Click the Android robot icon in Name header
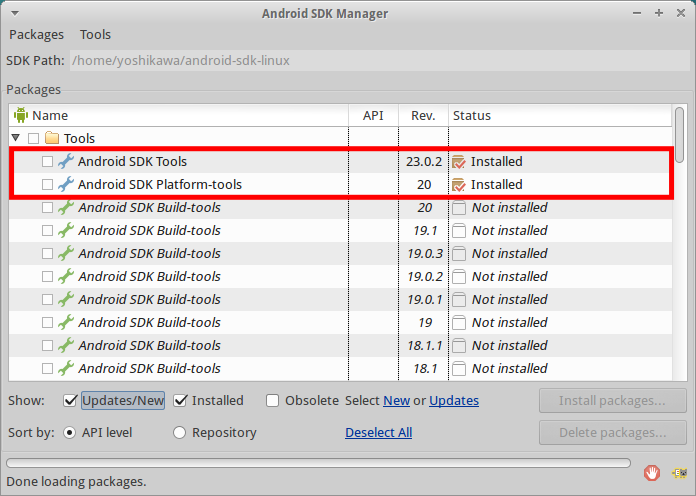The width and height of the screenshot is (696, 496). click(20, 115)
